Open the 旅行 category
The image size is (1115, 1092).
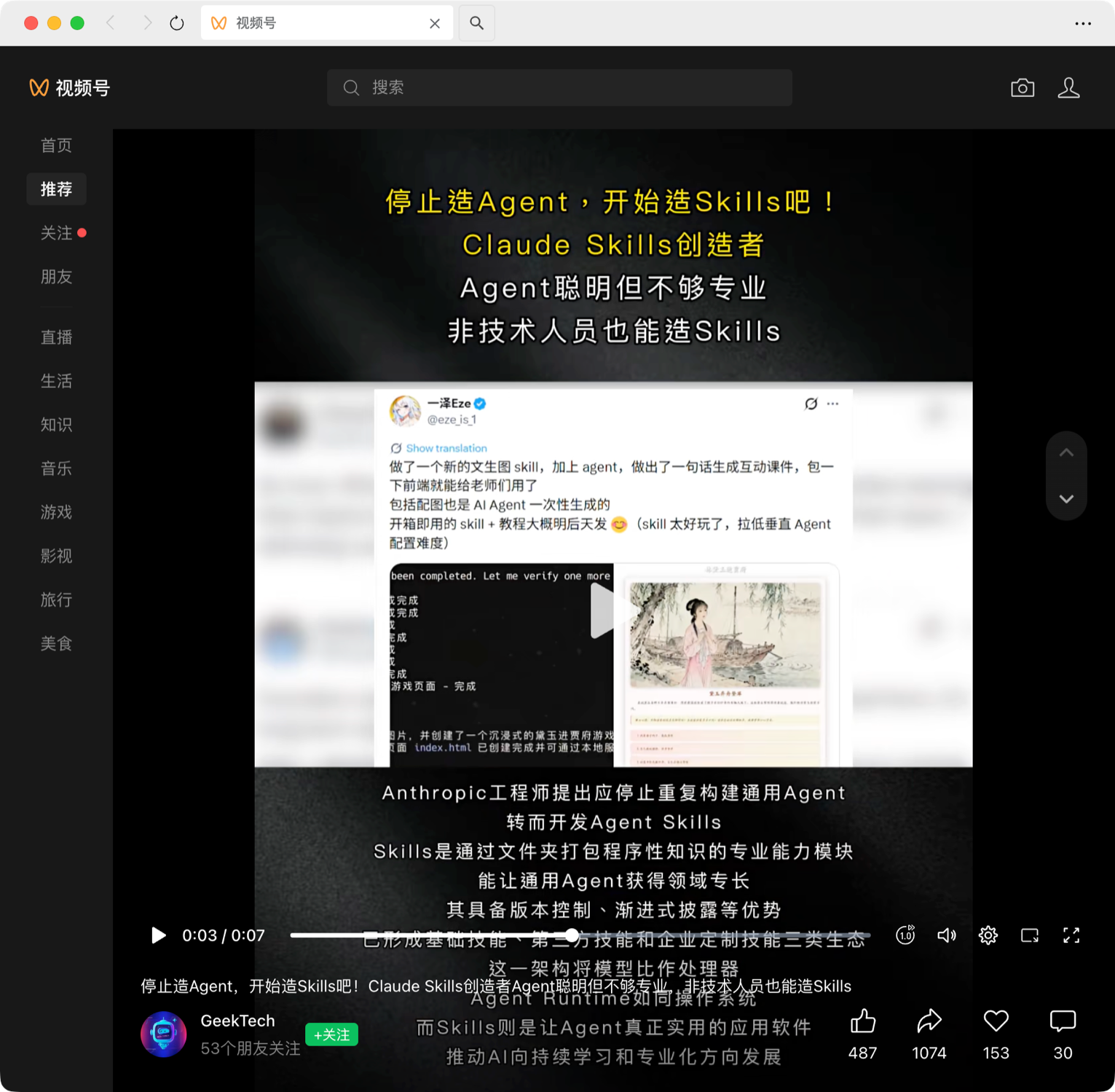56,600
